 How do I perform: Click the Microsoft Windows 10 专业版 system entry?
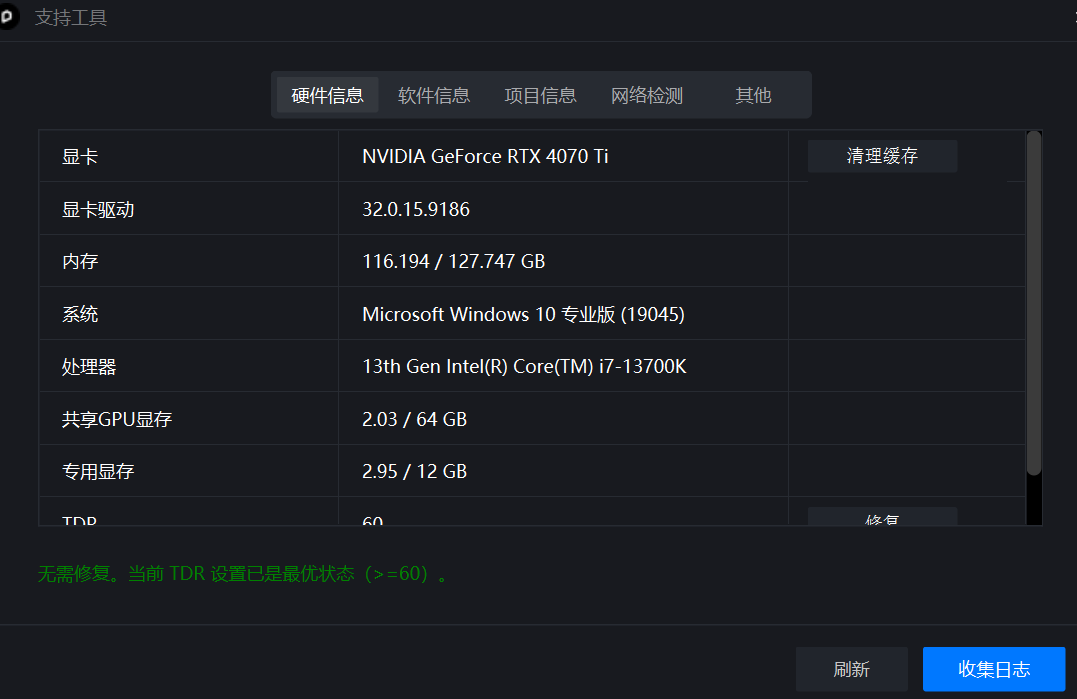(x=523, y=314)
